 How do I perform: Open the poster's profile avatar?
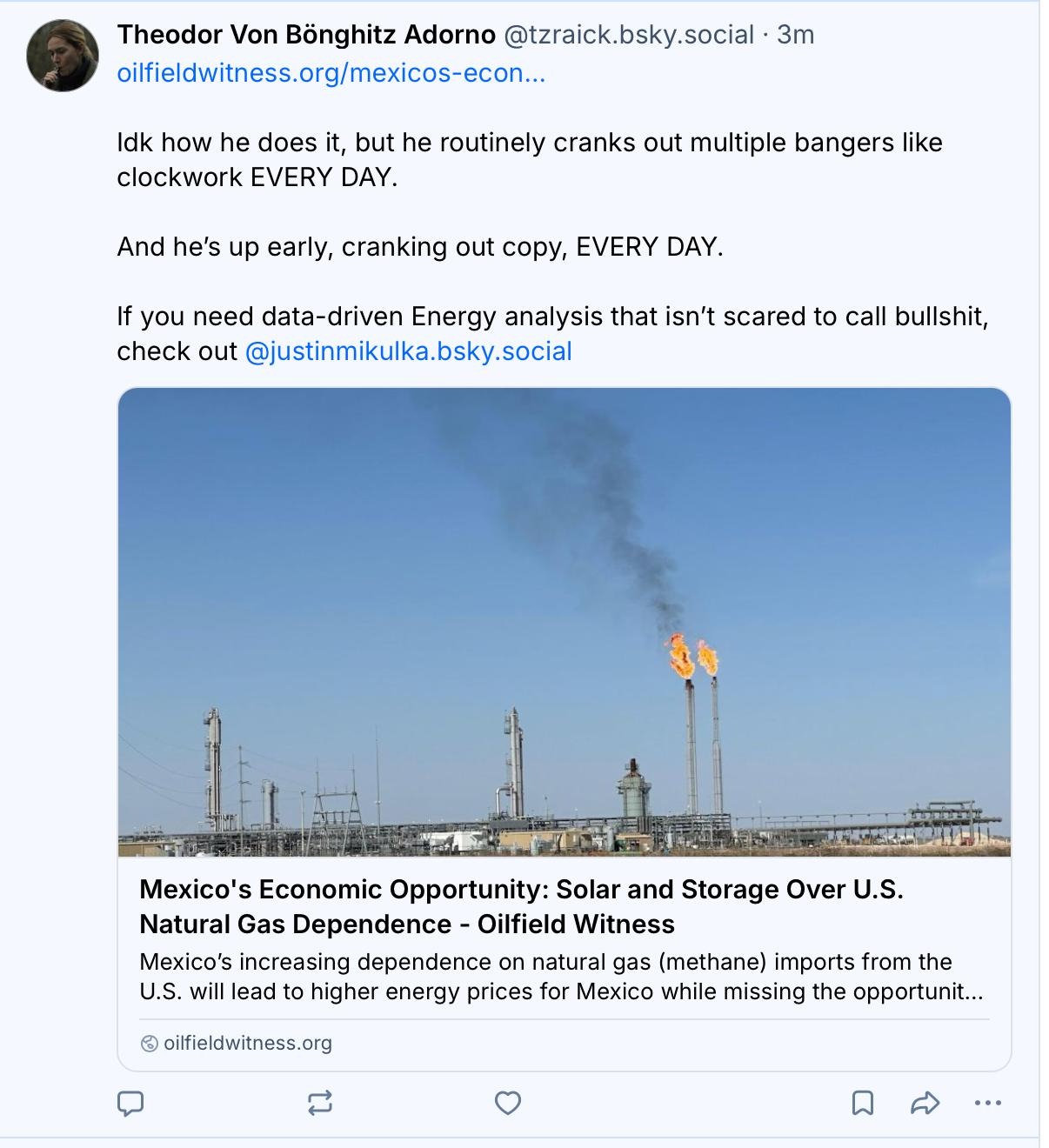[x=62, y=56]
